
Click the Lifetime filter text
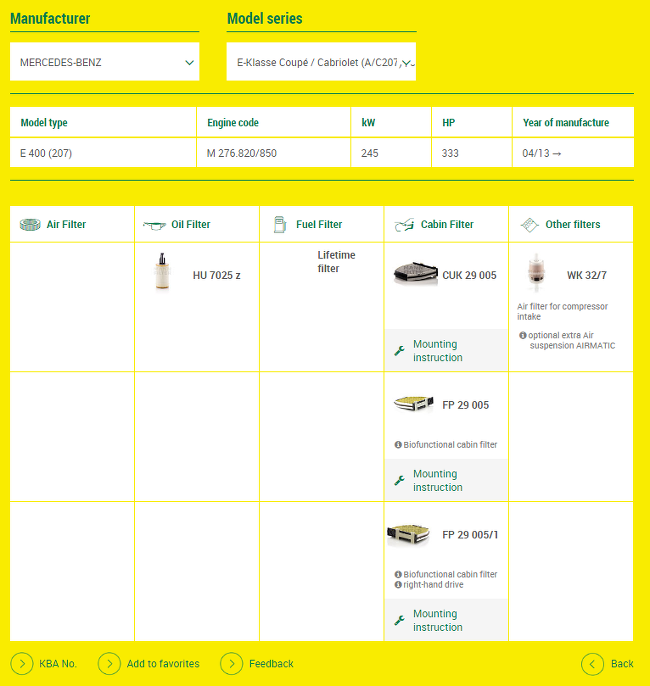point(336,262)
